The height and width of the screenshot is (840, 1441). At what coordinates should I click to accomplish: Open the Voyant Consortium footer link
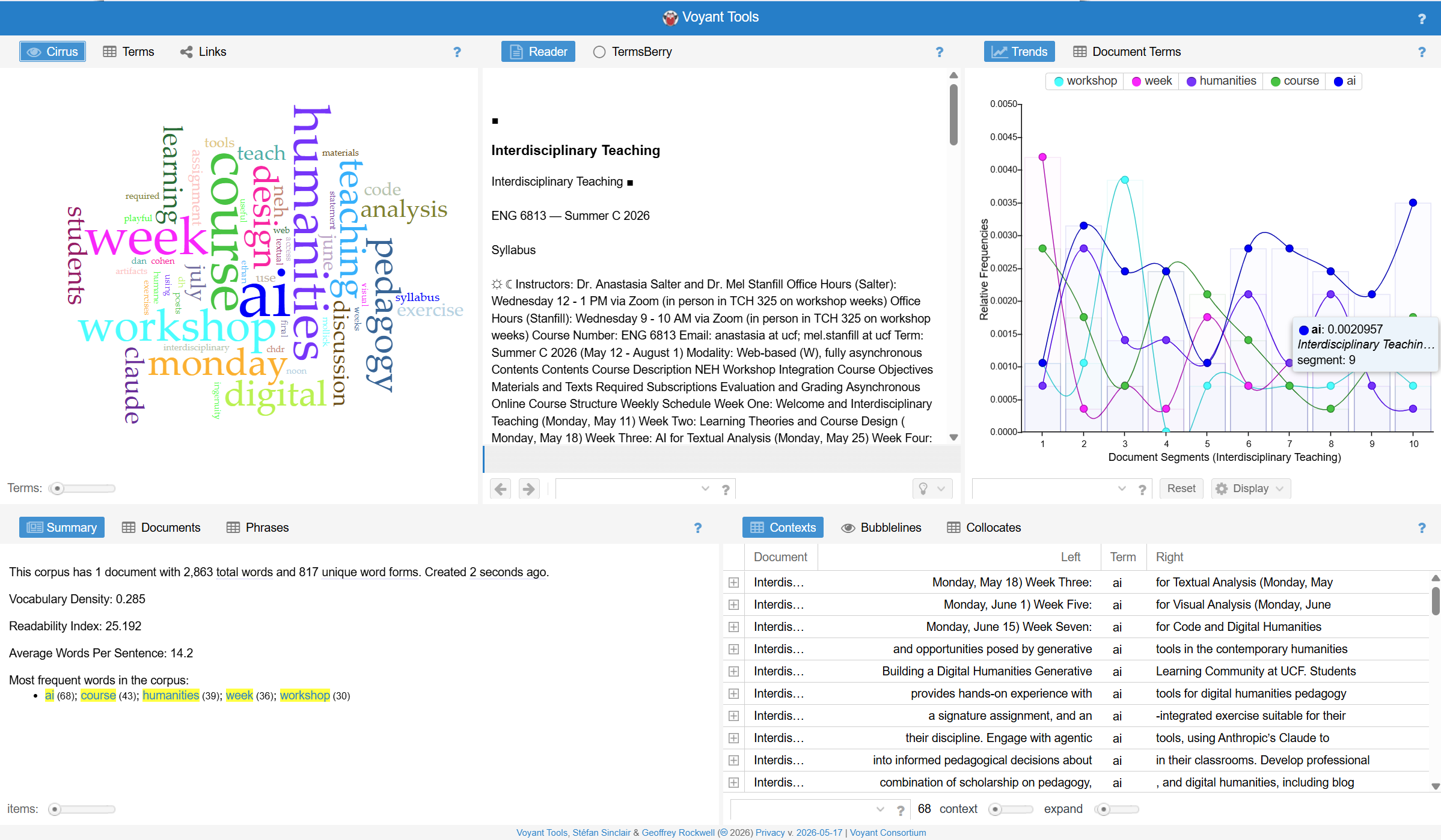(x=888, y=833)
